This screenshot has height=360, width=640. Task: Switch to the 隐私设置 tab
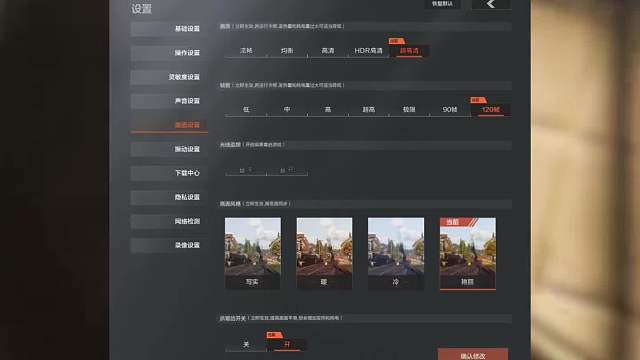[x=169, y=197]
